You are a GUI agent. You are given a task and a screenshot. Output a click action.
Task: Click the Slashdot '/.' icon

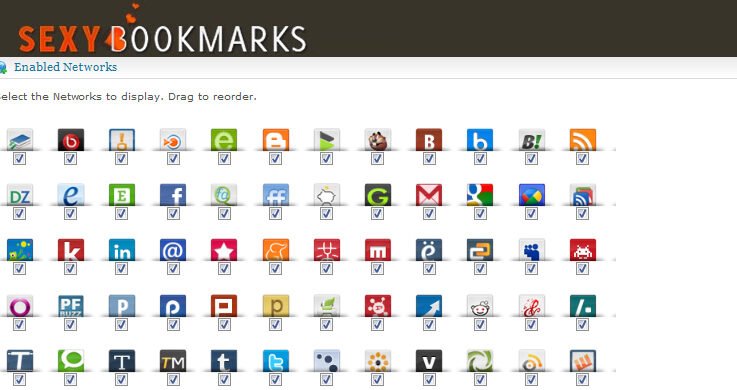[x=583, y=305]
